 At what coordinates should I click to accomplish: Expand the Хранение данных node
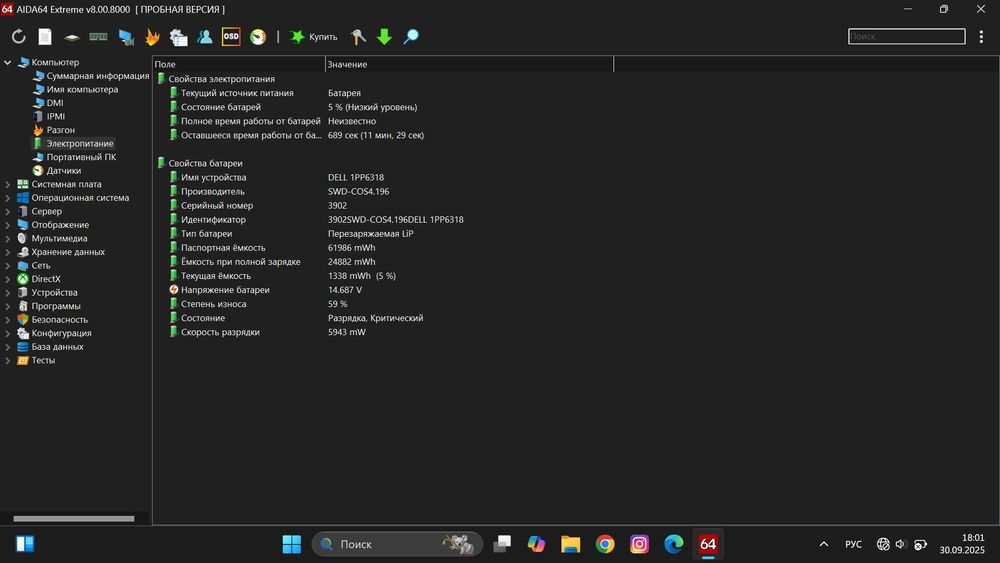8,252
